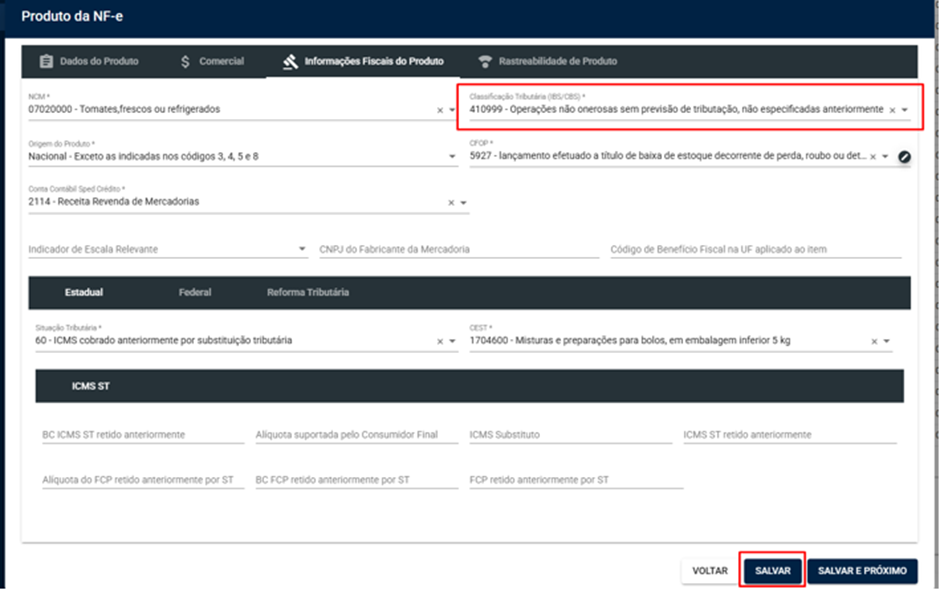Screen dimensions: 940x590
Task: Clear the Classificação Tributária selection X icon
Action: pos(892,110)
